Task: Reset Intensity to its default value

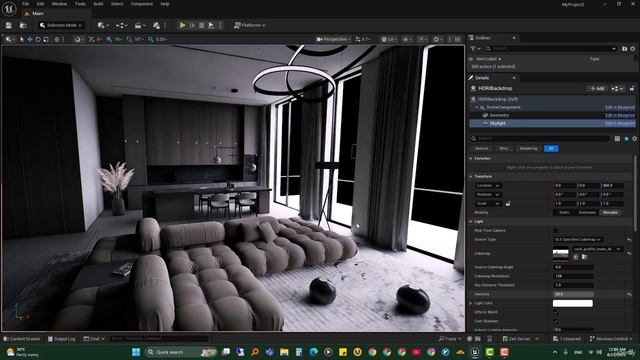Action: pyautogui.click(x=629, y=294)
